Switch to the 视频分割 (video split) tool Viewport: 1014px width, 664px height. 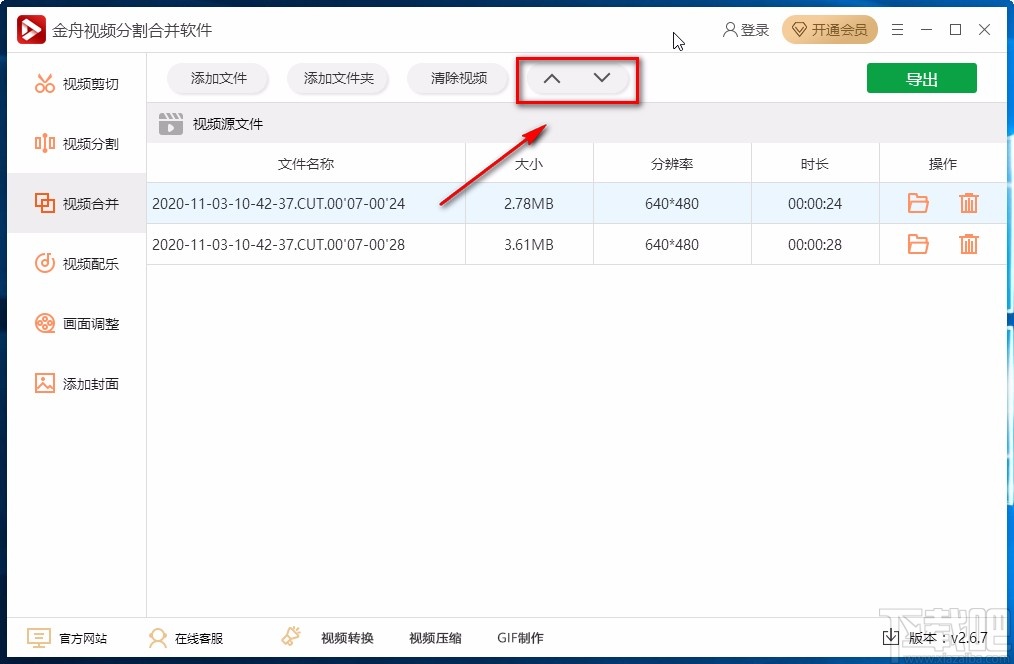[x=75, y=143]
